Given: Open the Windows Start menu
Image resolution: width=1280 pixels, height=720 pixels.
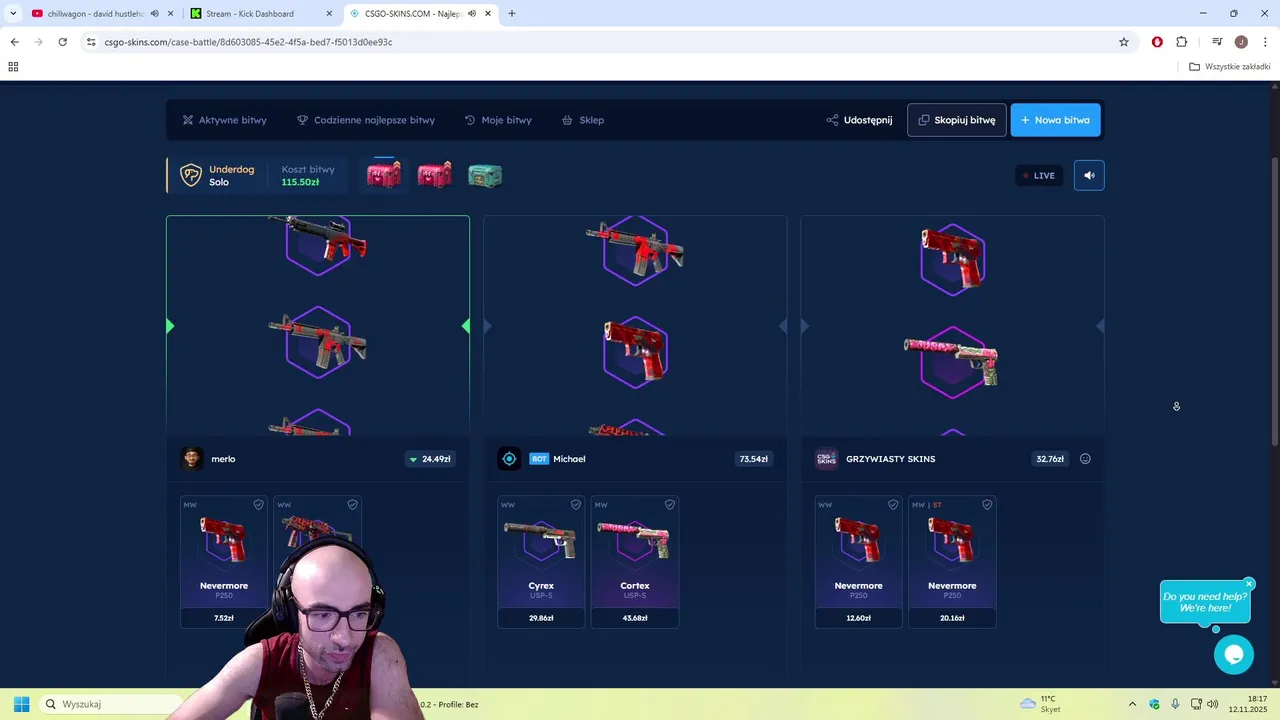Looking at the screenshot, I should 21,704.
